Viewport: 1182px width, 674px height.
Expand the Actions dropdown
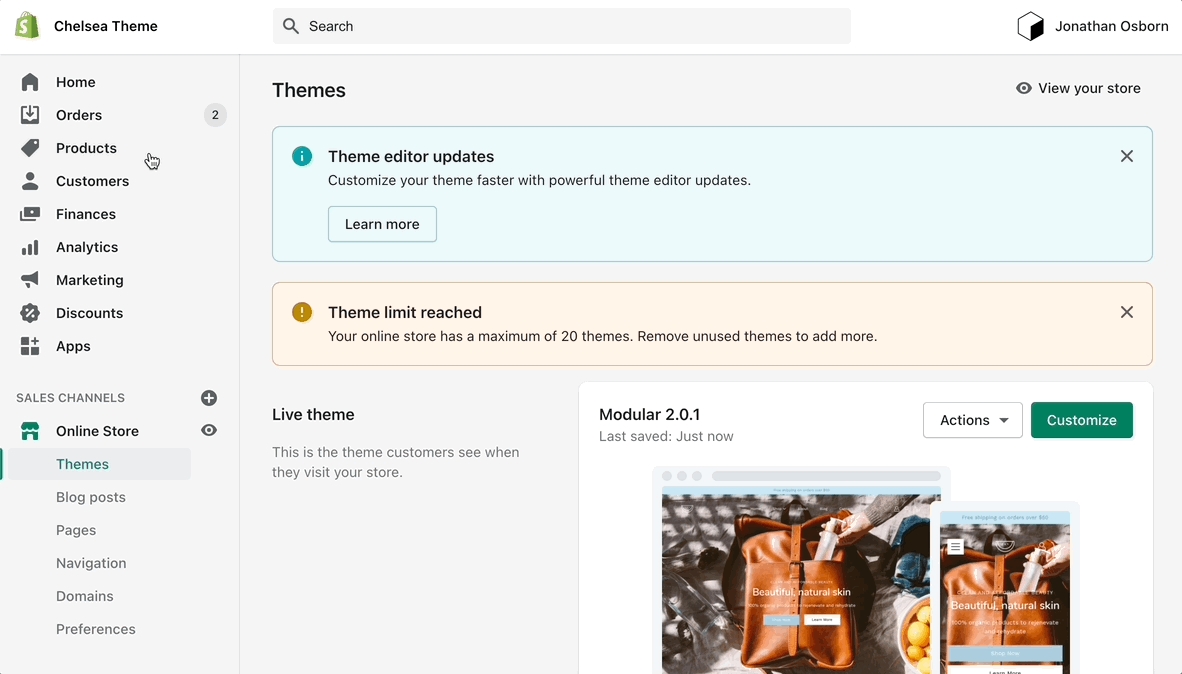pyautogui.click(x=972, y=420)
